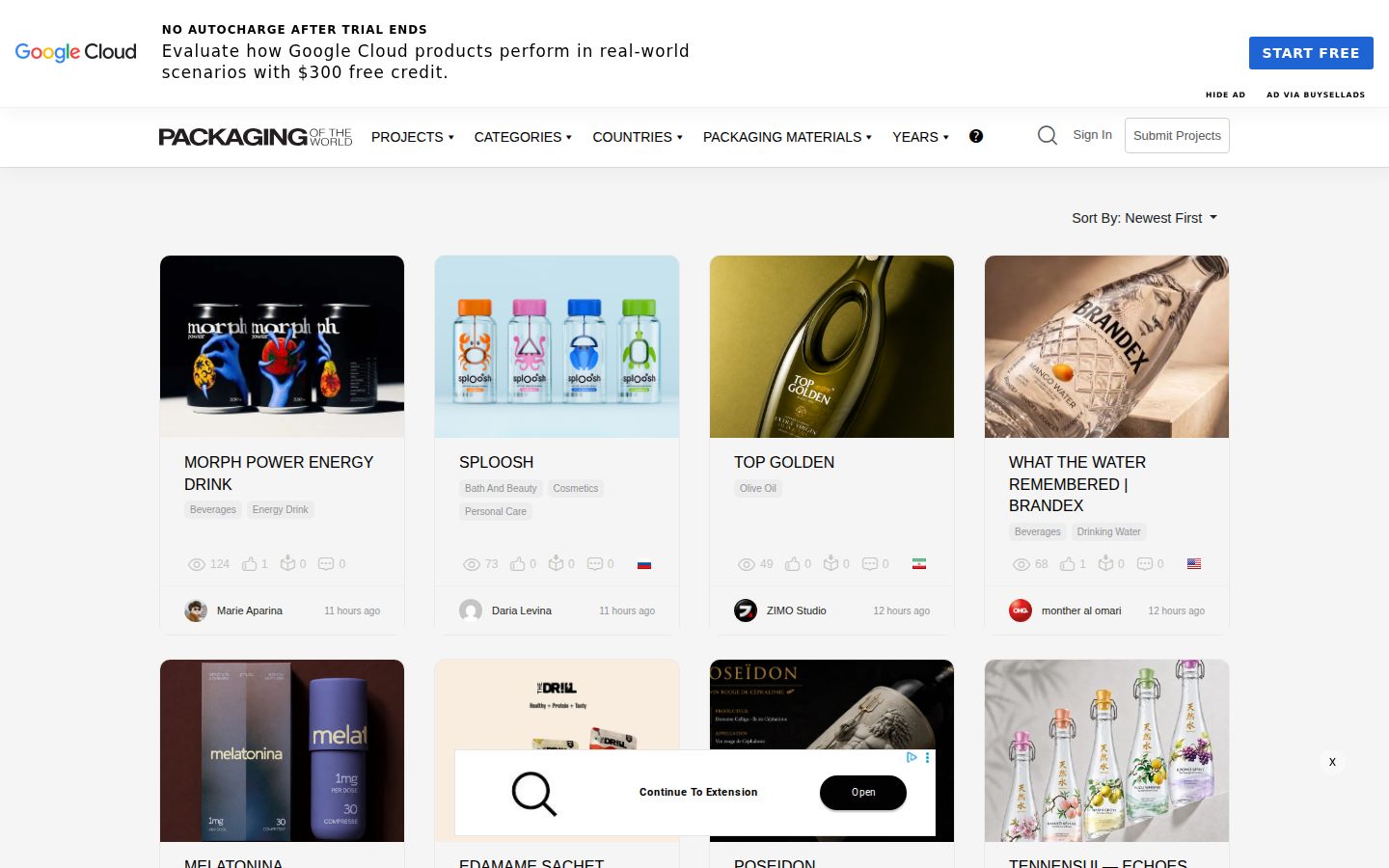
Task: Select the Bath And Beauty tag
Action: pos(501,488)
